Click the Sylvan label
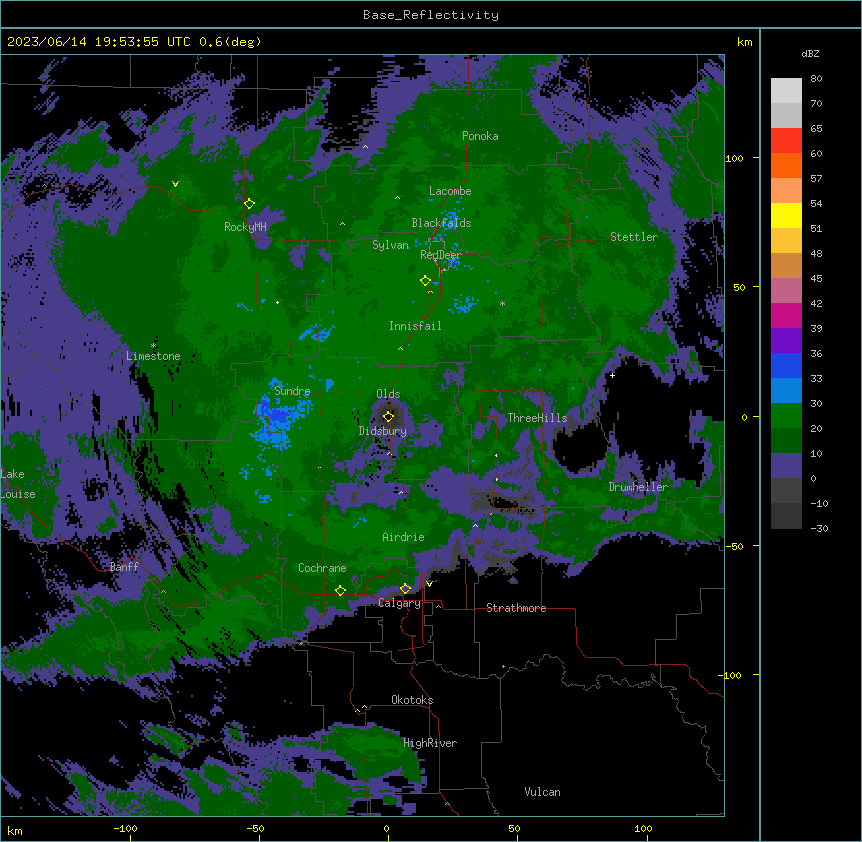862x842 pixels. tap(390, 245)
